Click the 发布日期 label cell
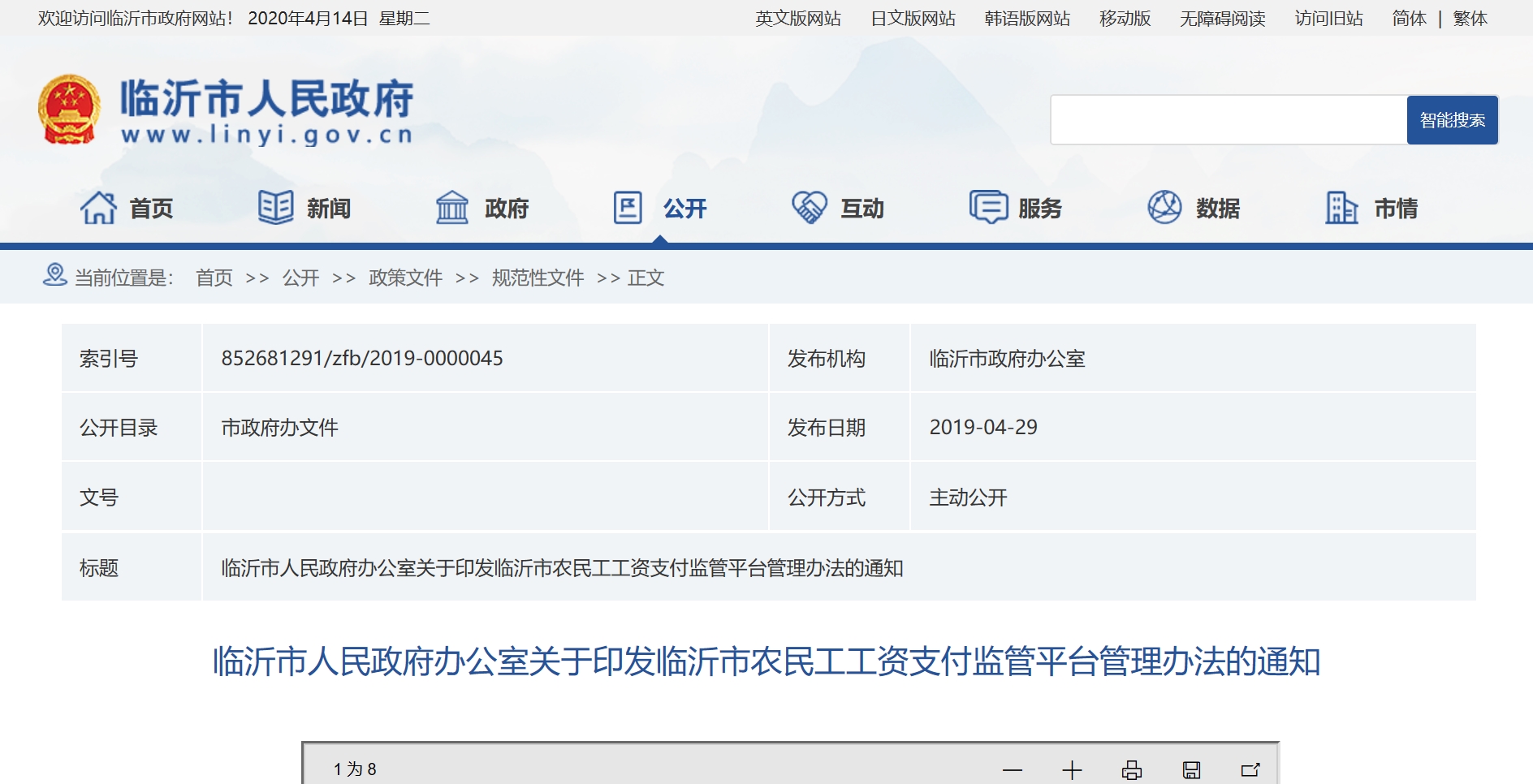The width and height of the screenshot is (1533, 784). click(840, 427)
